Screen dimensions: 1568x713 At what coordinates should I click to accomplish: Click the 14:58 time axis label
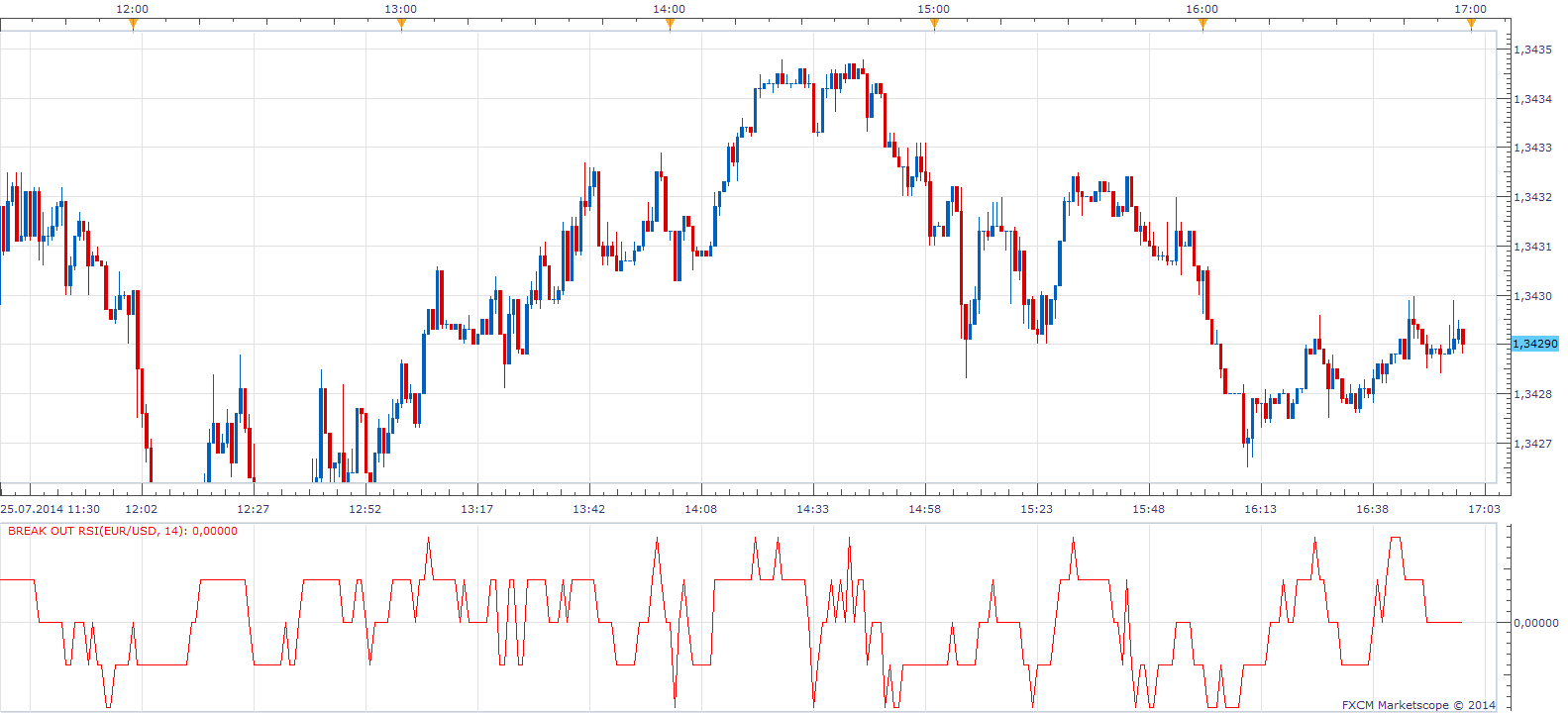(x=925, y=509)
